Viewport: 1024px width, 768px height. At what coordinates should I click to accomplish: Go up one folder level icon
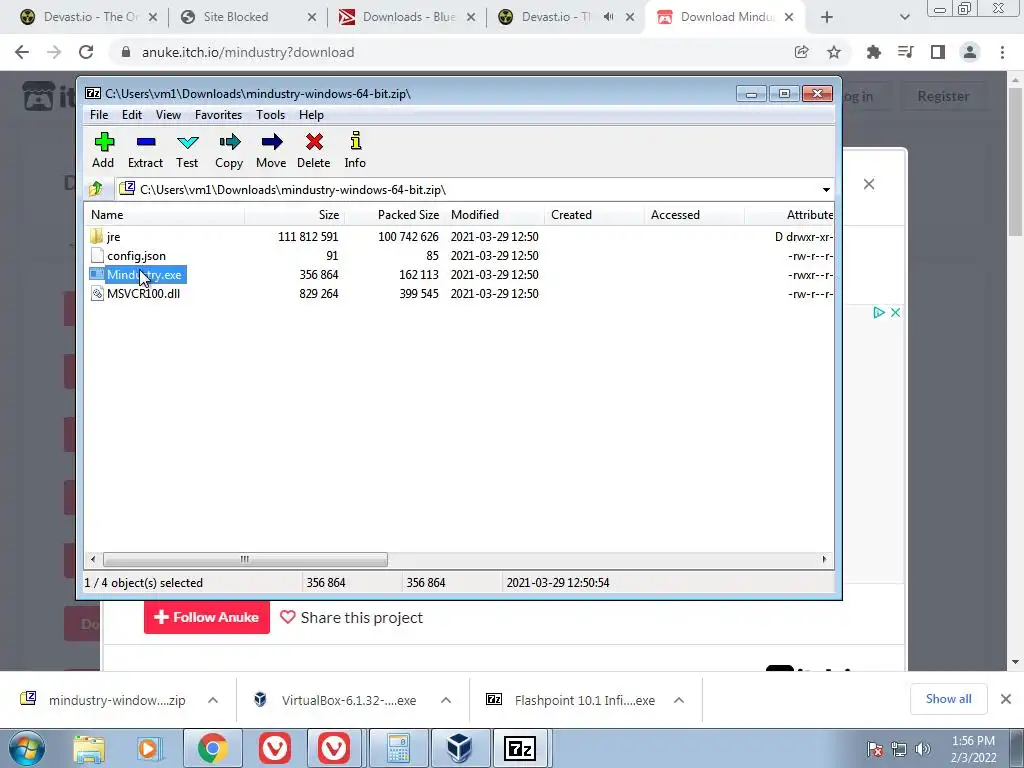point(96,189)
